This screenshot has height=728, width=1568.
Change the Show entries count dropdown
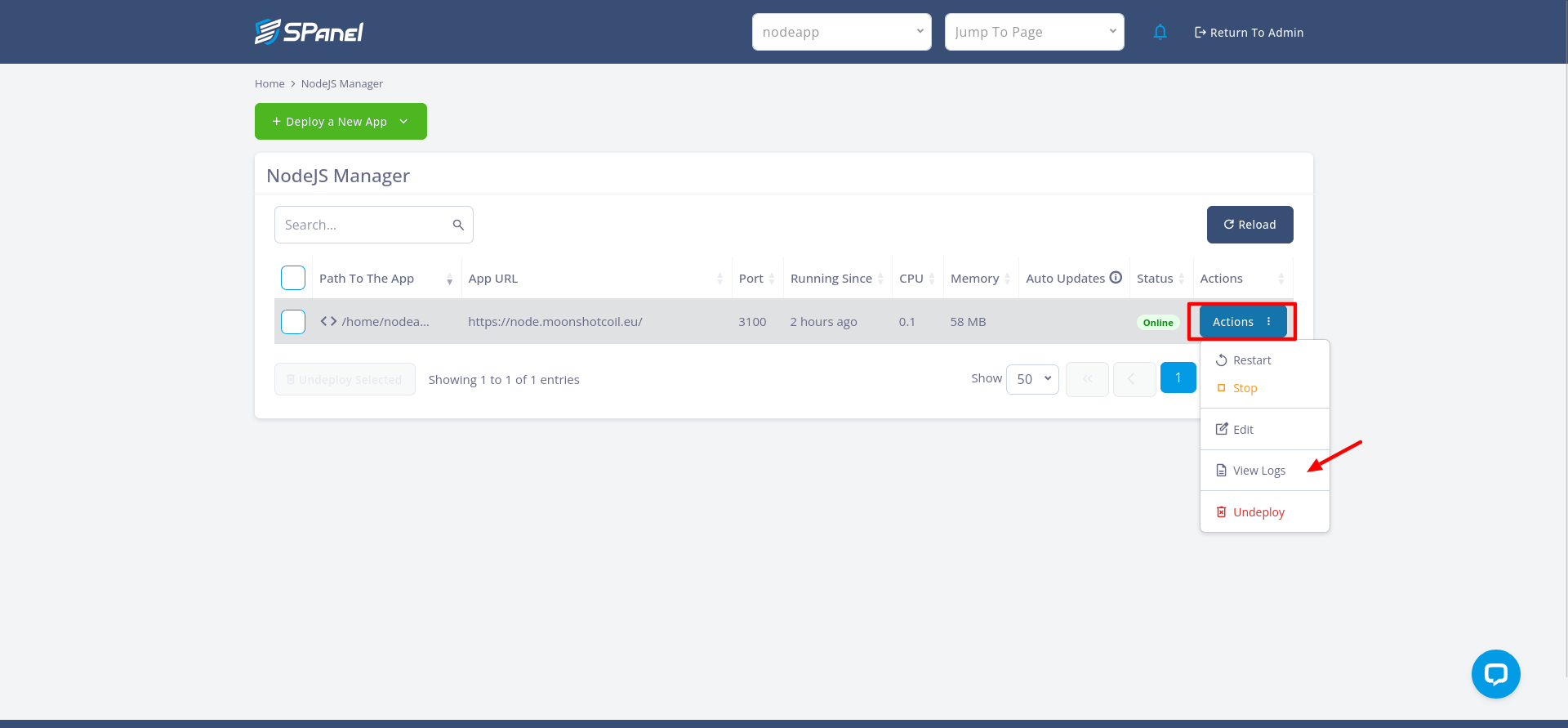point(1032,379)
